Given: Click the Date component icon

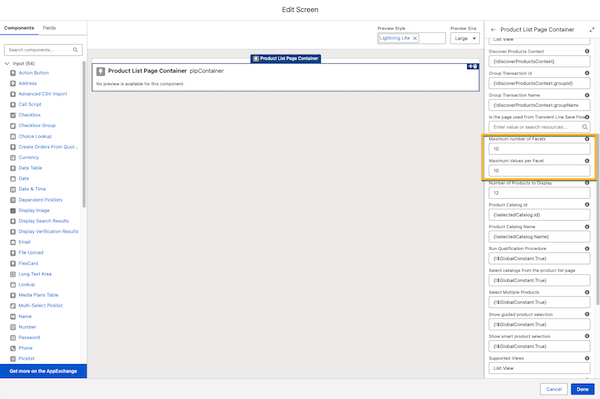Looking at the screenshot, I should click(13, 179).
